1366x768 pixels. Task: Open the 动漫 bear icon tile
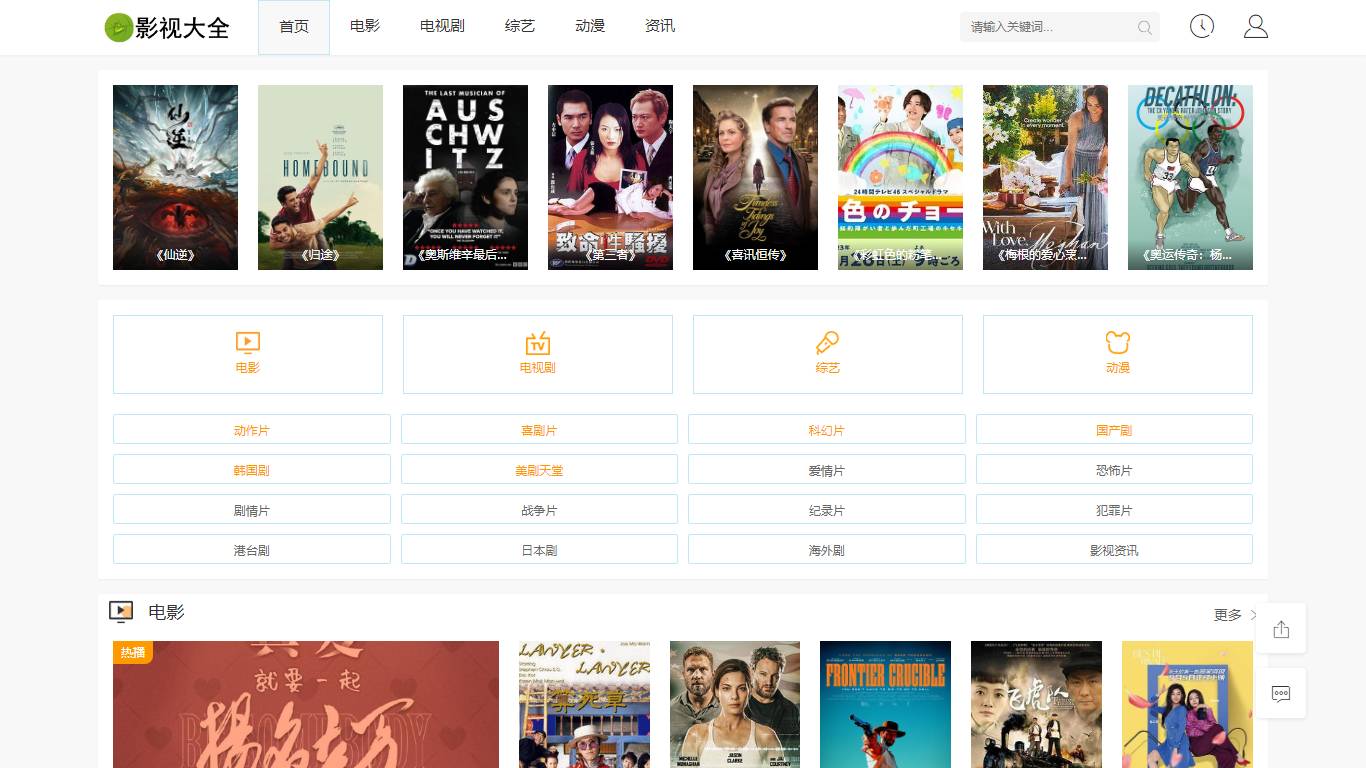pyautogui.click(x=1117, y=354)
